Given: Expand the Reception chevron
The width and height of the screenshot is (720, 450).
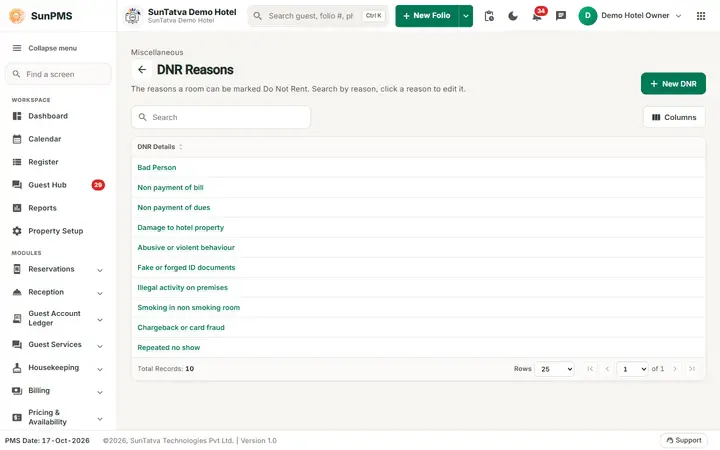Looking at the screenshot, I should [100, 293].
